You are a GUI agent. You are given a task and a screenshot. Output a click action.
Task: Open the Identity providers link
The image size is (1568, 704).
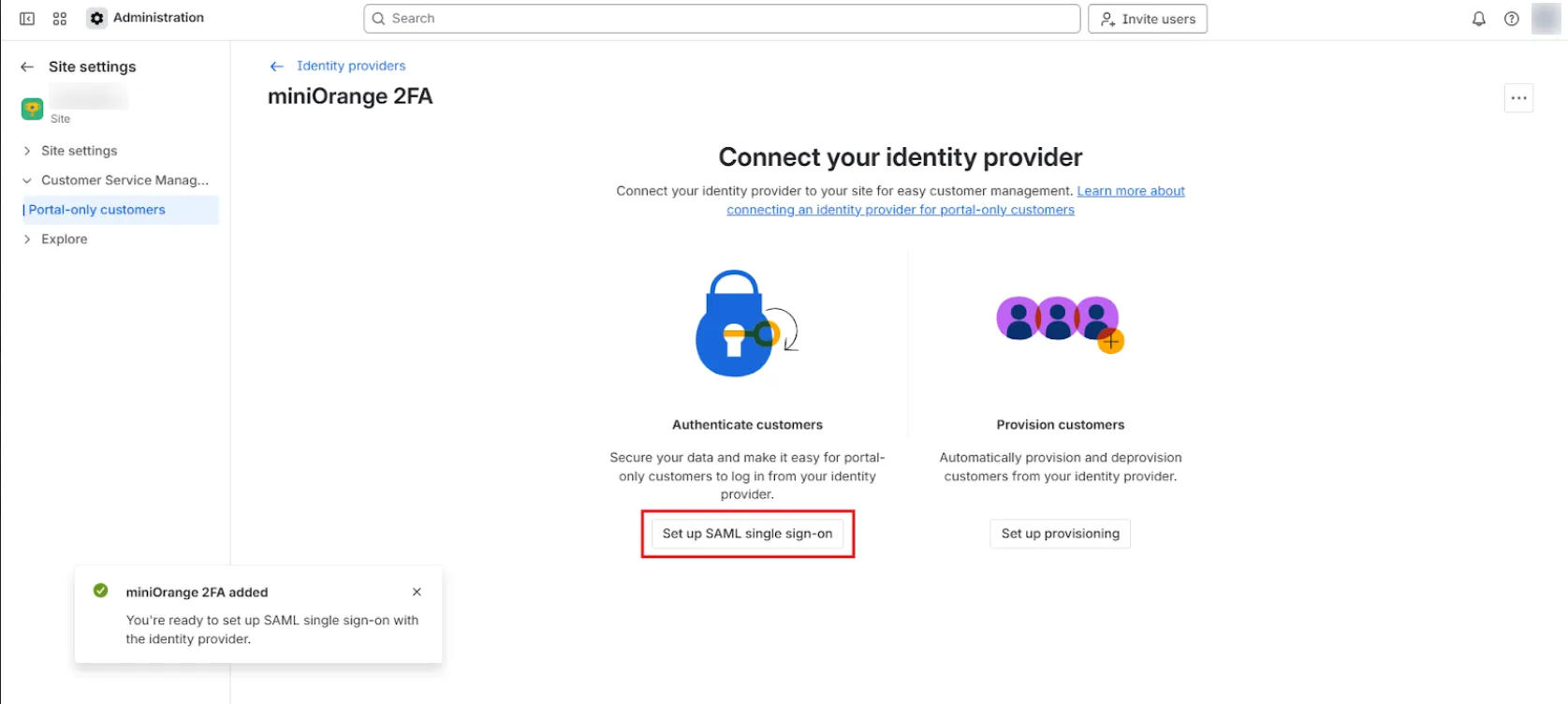coord(350,66)
